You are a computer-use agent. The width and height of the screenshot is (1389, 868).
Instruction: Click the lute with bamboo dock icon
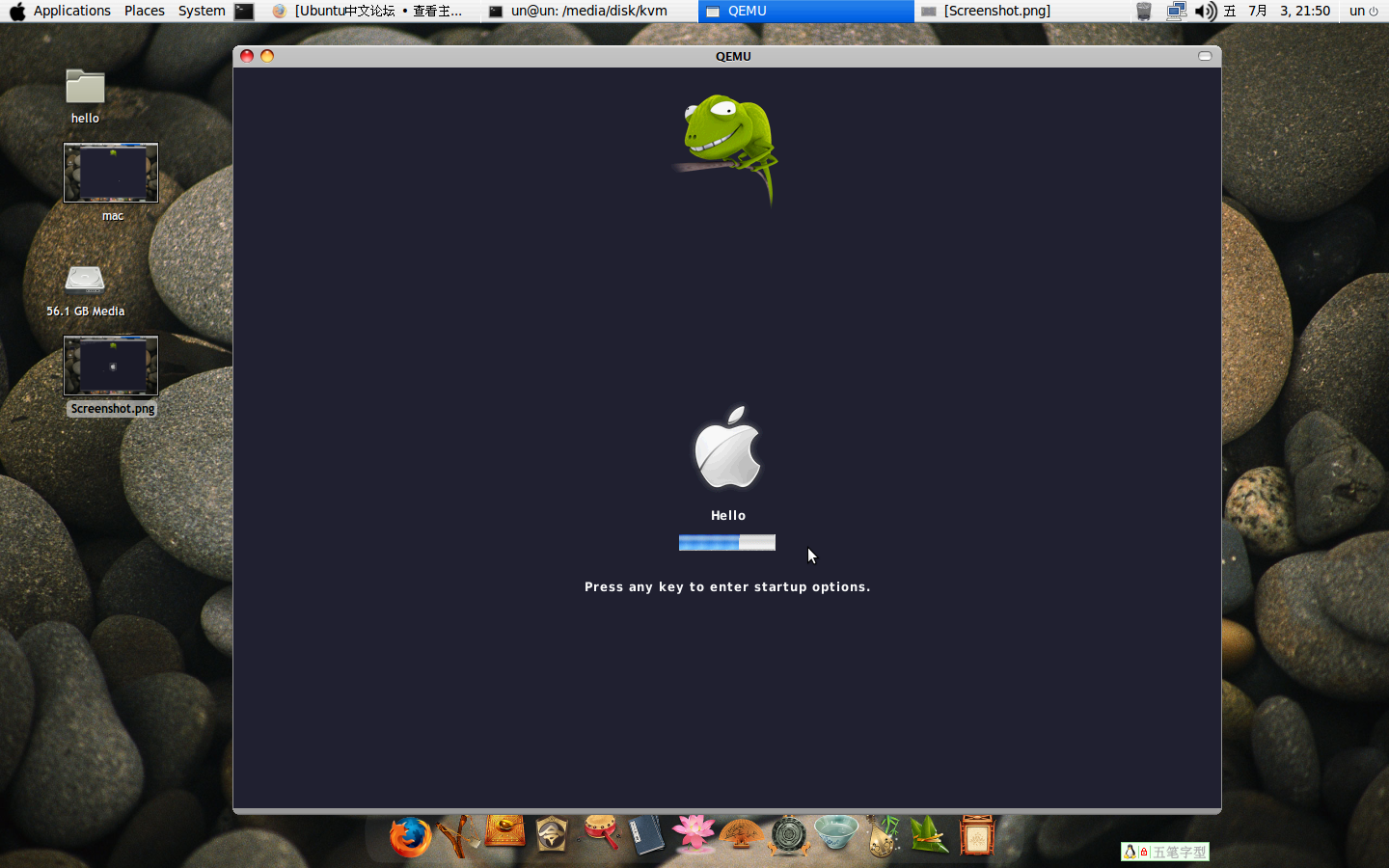(883, 835)
